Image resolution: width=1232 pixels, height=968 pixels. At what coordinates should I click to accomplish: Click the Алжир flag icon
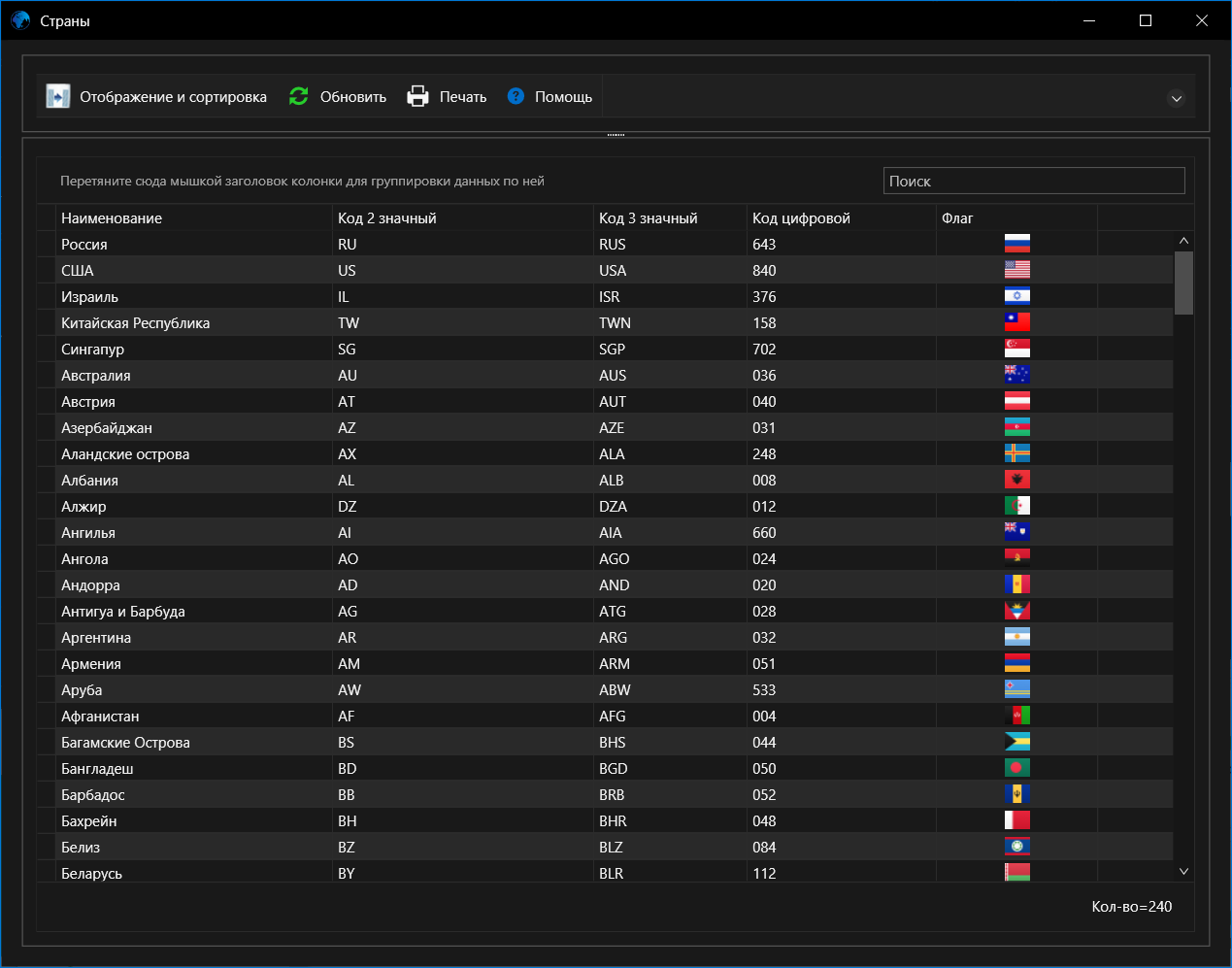point(1017,506)
